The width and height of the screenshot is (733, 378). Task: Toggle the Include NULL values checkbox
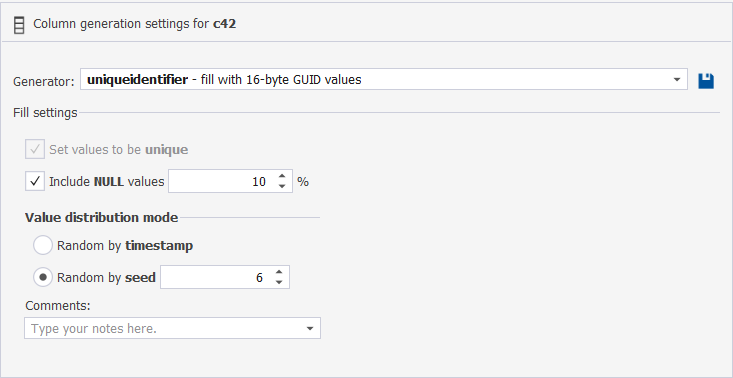35,181
